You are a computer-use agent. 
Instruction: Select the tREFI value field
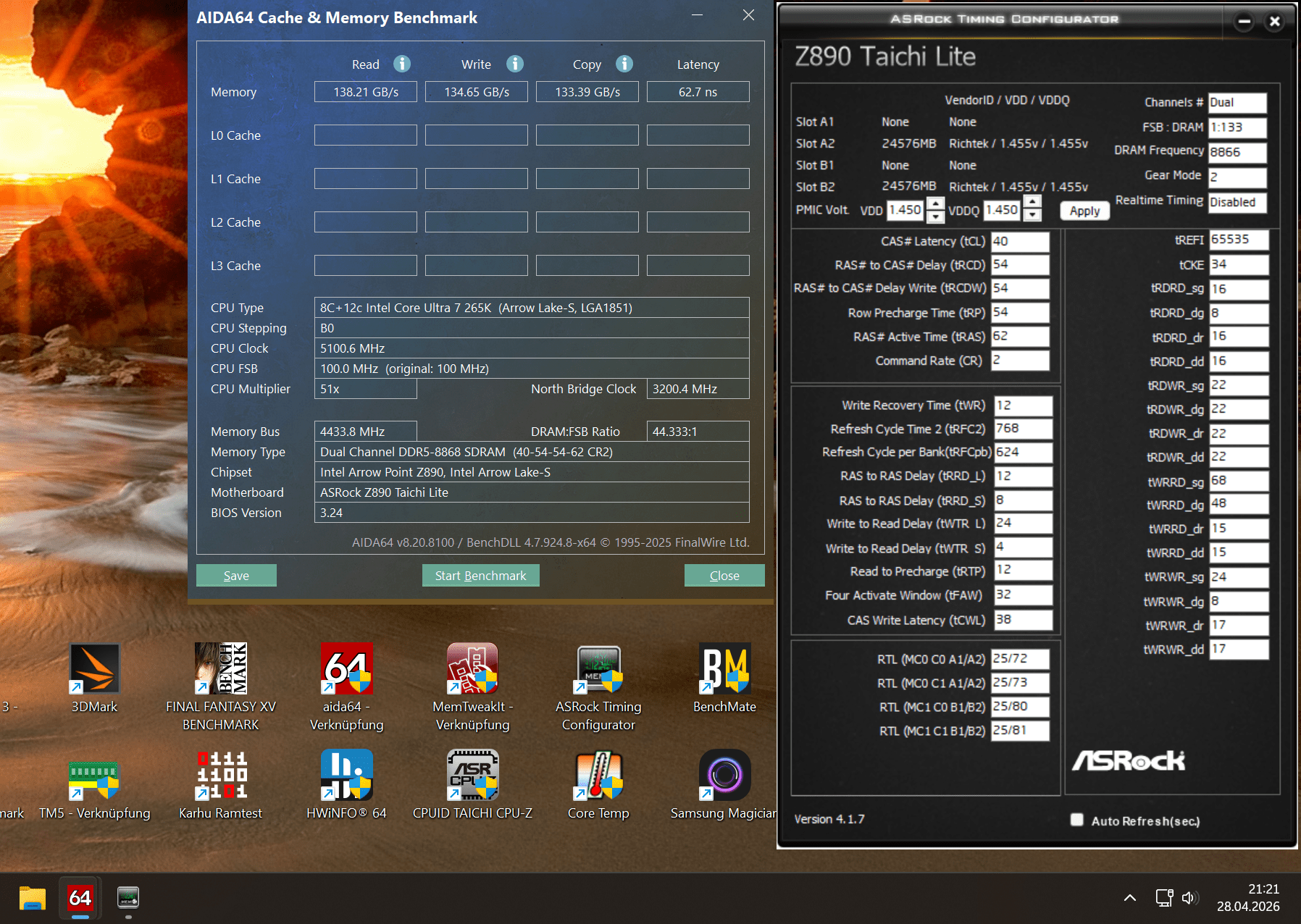coord(1239,240)
